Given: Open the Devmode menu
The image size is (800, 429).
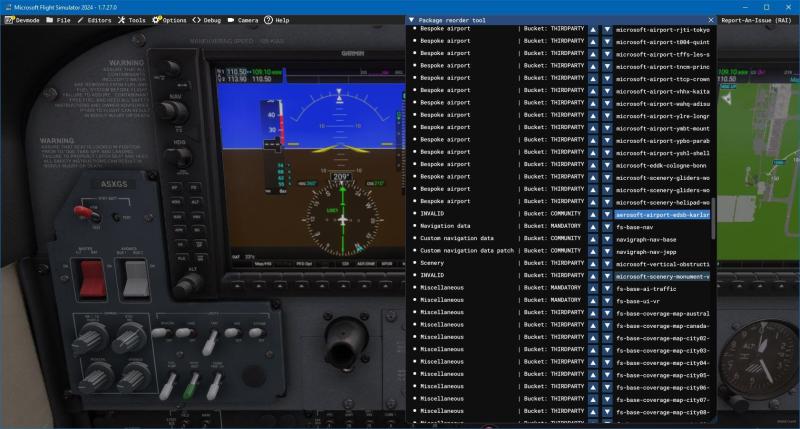Looking at the screenshot, I should (22, 20).
